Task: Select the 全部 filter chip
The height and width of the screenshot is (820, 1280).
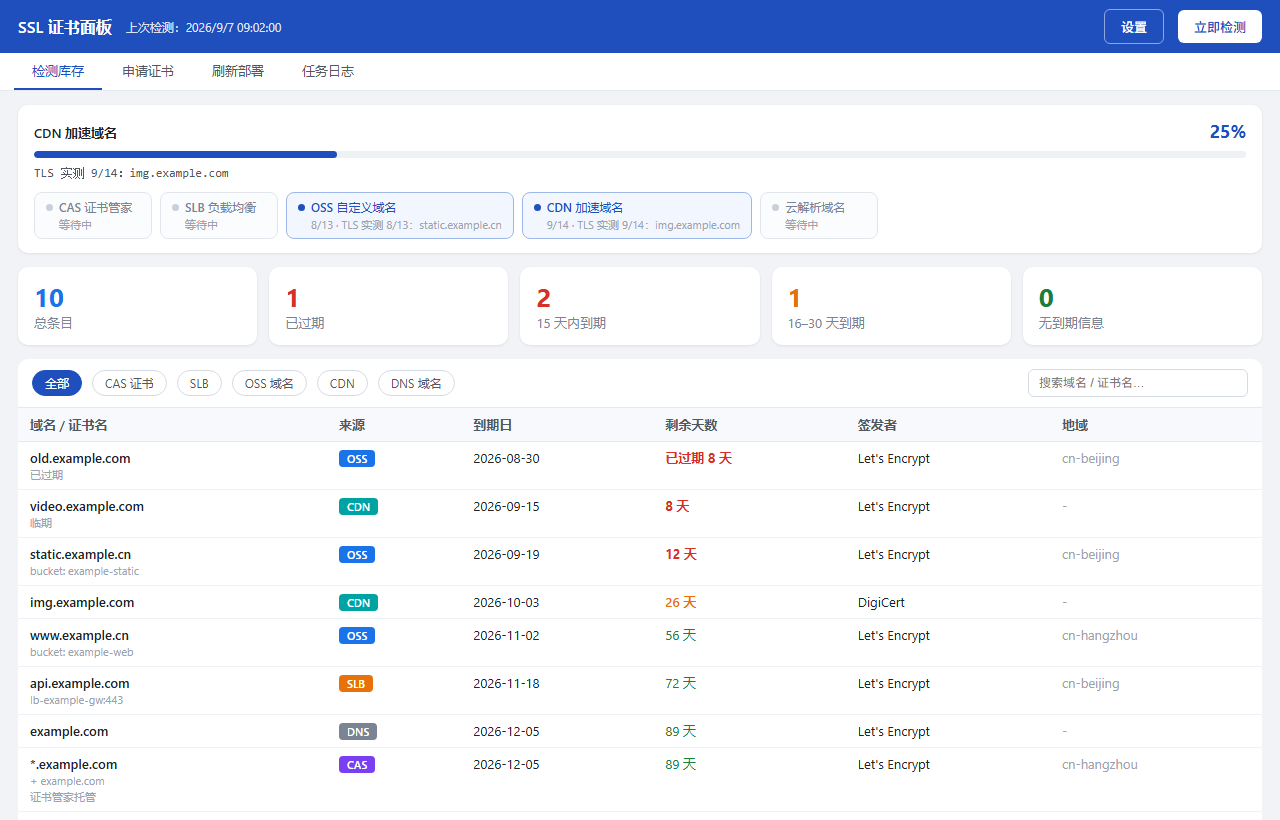Action: click(57, 383)
